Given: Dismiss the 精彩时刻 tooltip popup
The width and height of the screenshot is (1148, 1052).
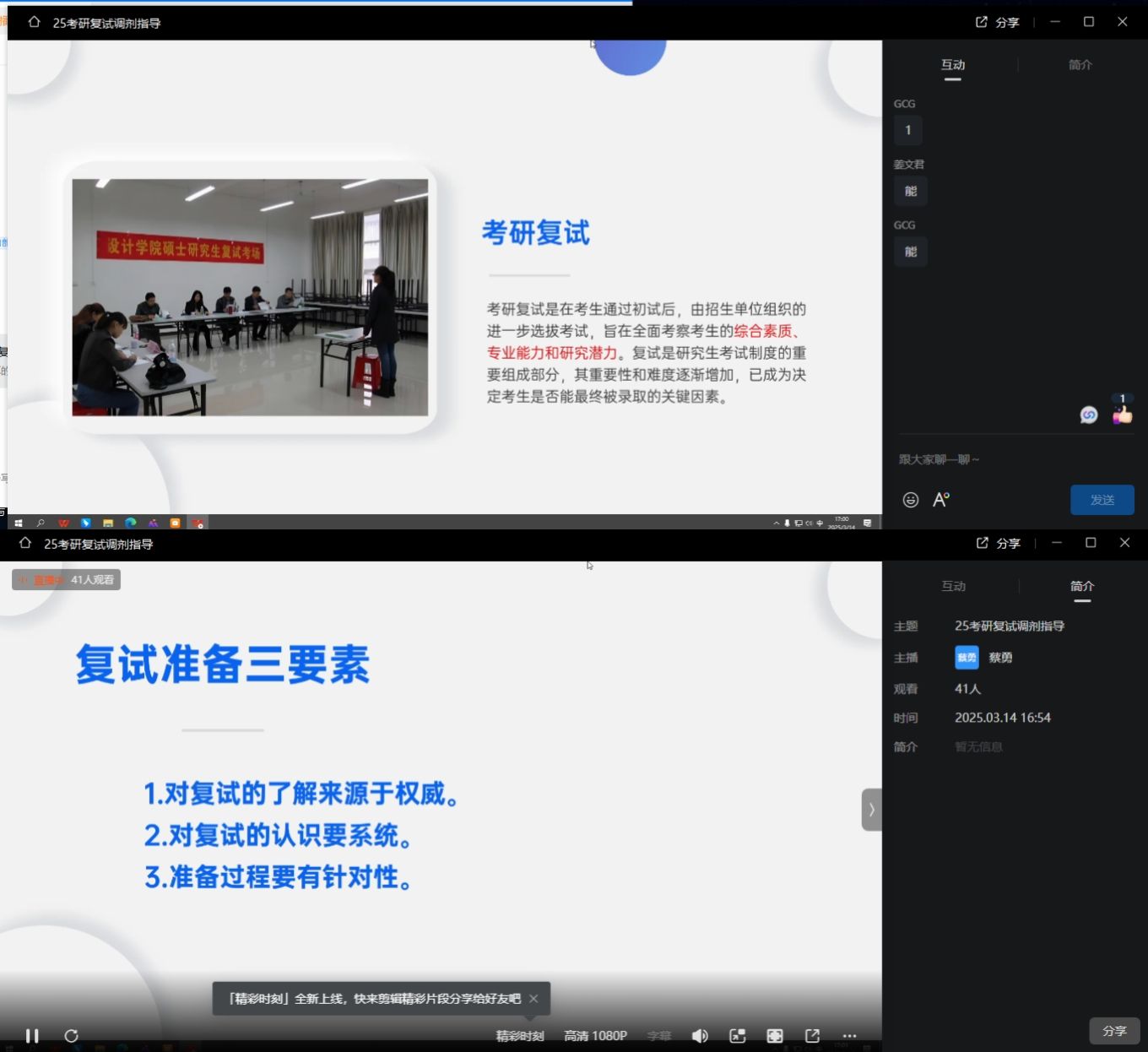Looking at the screenshot, I should 533,999.
